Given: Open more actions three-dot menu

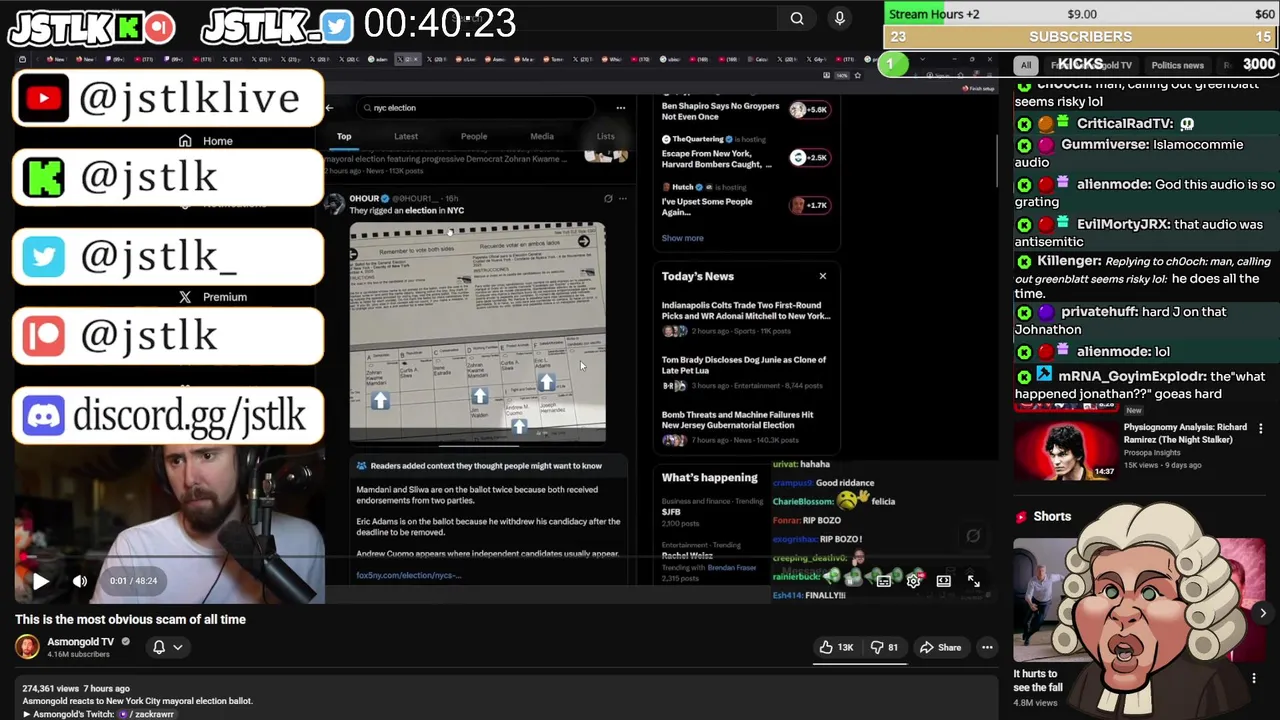Looking at the screenshot, I should tap(987, 647).
